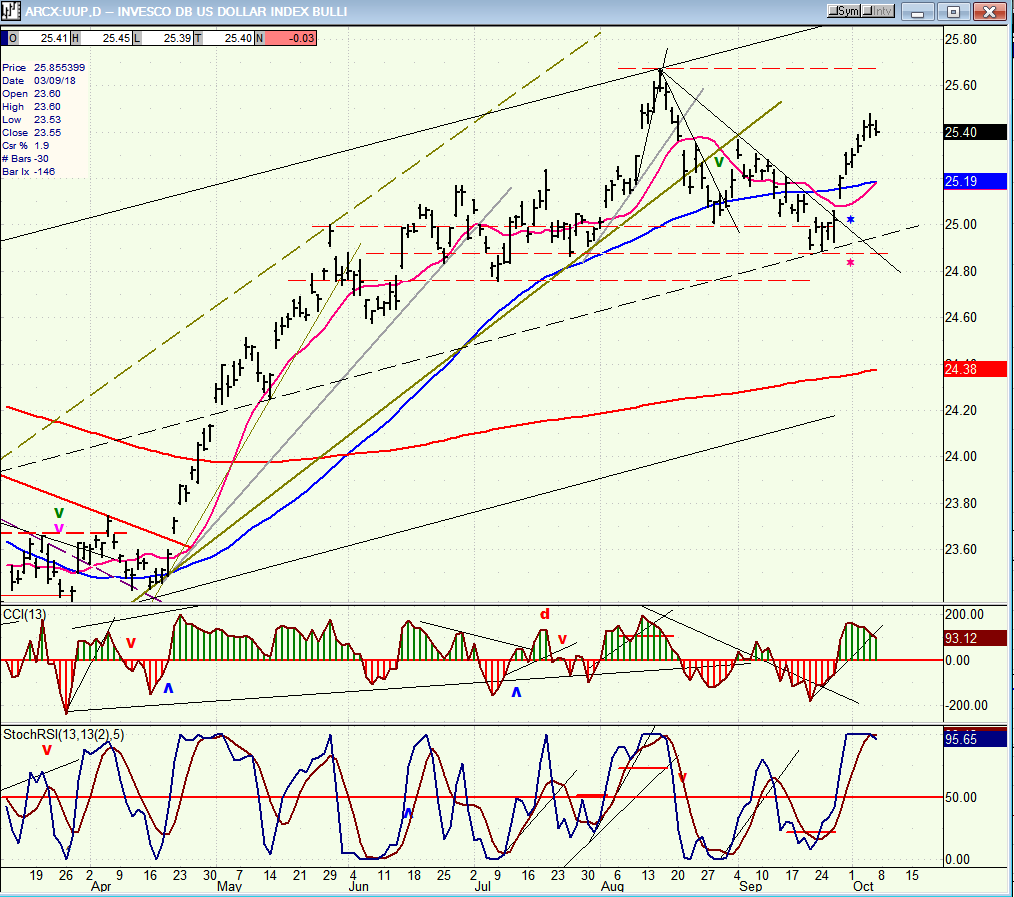Click the current price label 25.40

pos(975,132)
